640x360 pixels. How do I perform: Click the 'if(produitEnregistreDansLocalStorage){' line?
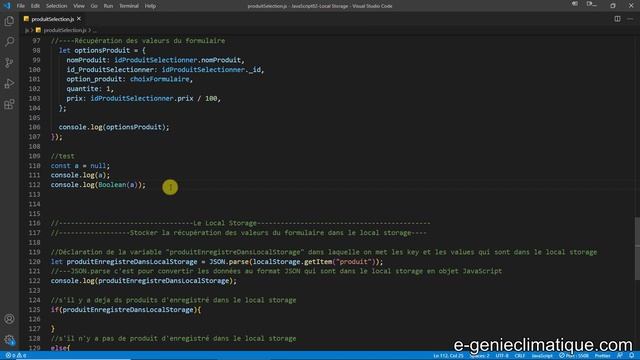click(126, 310)
